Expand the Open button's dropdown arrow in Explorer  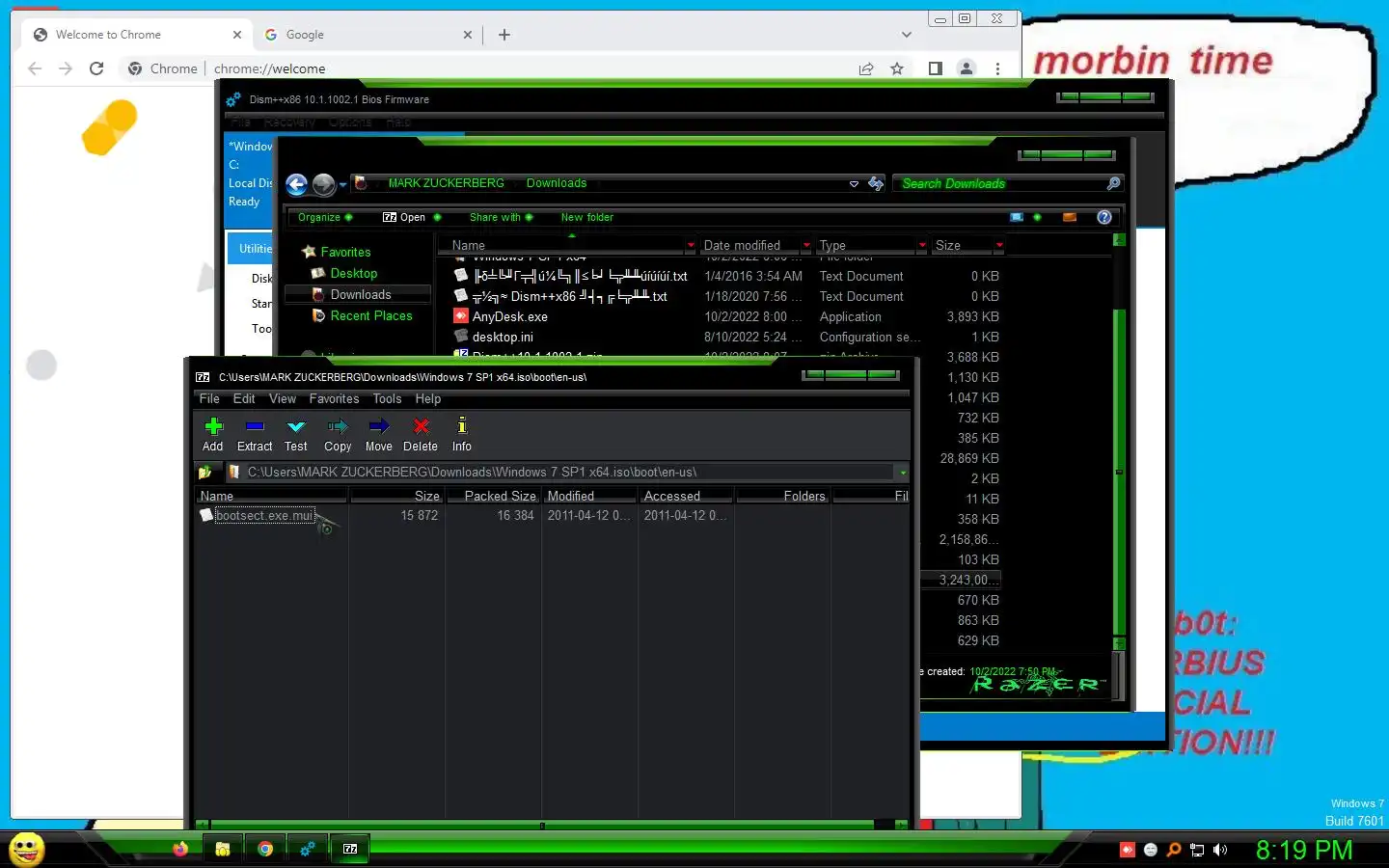[437, 217]
